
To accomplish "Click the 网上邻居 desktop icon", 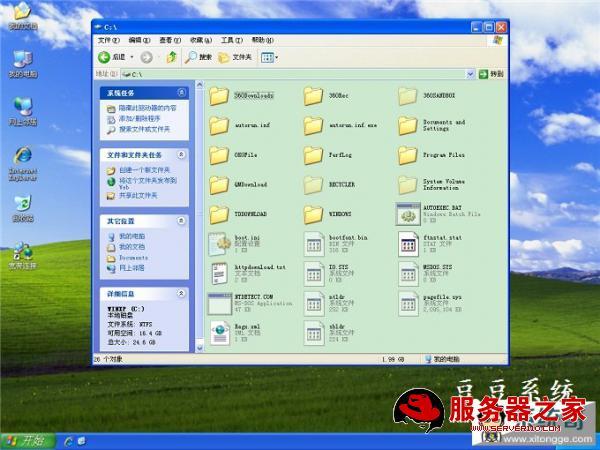I will coord(23,111).
